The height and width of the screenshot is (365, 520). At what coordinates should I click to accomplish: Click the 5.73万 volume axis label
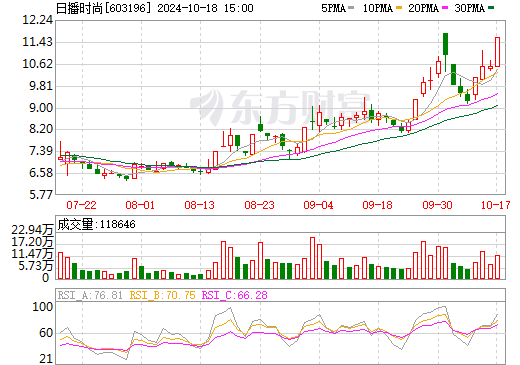point(36,266)
